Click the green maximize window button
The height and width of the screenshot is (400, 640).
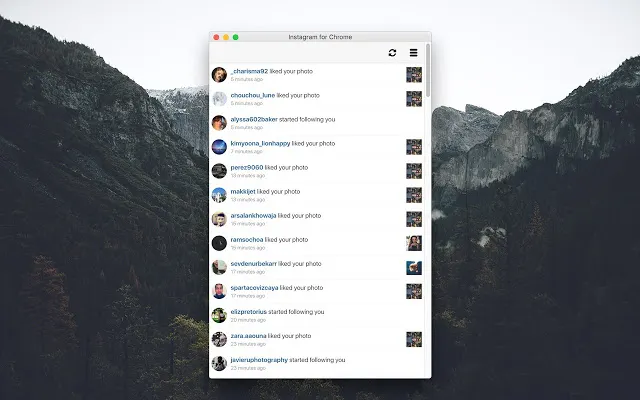236,37
